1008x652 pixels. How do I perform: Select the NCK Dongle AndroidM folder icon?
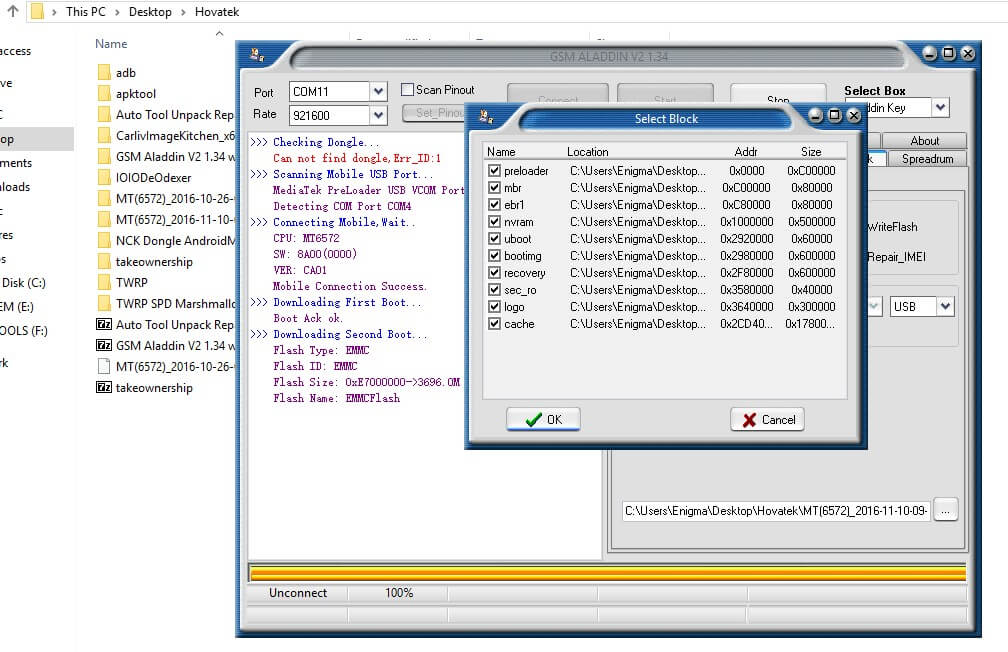pyautogui.click(x=104, y=240)
